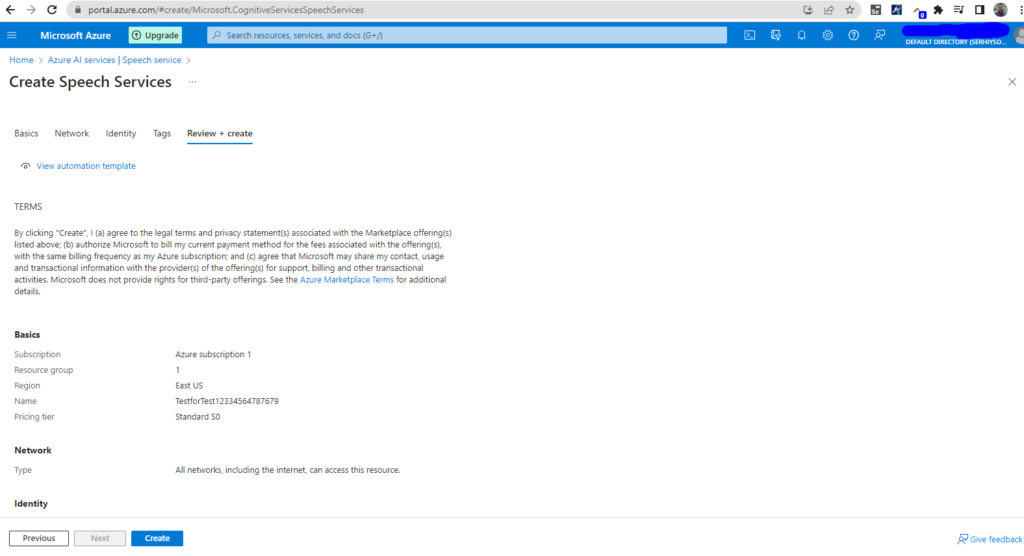Open the browser extensions puzzle icon
This screenshot has height=556, width=1024.
[x=938, y=10]
